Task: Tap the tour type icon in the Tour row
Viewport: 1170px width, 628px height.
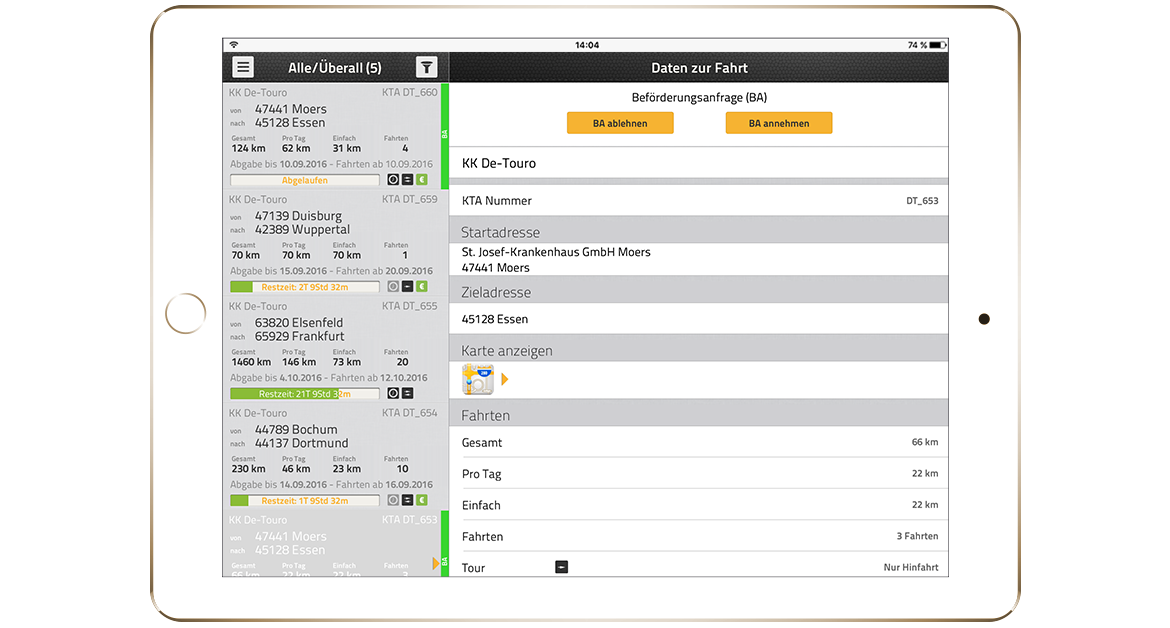Action: 562,567
